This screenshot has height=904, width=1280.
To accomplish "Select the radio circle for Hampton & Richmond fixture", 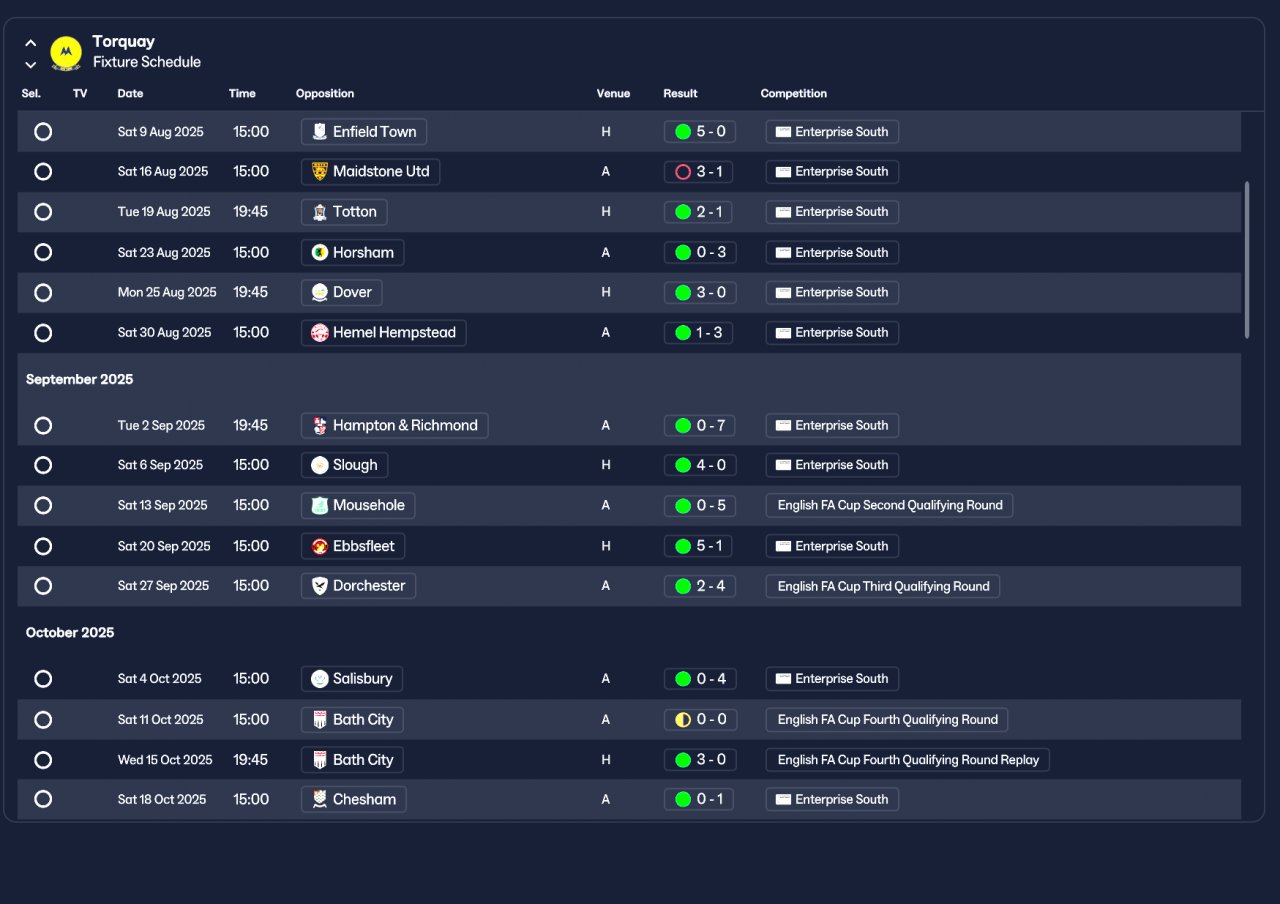I will [x=43, y=425].
